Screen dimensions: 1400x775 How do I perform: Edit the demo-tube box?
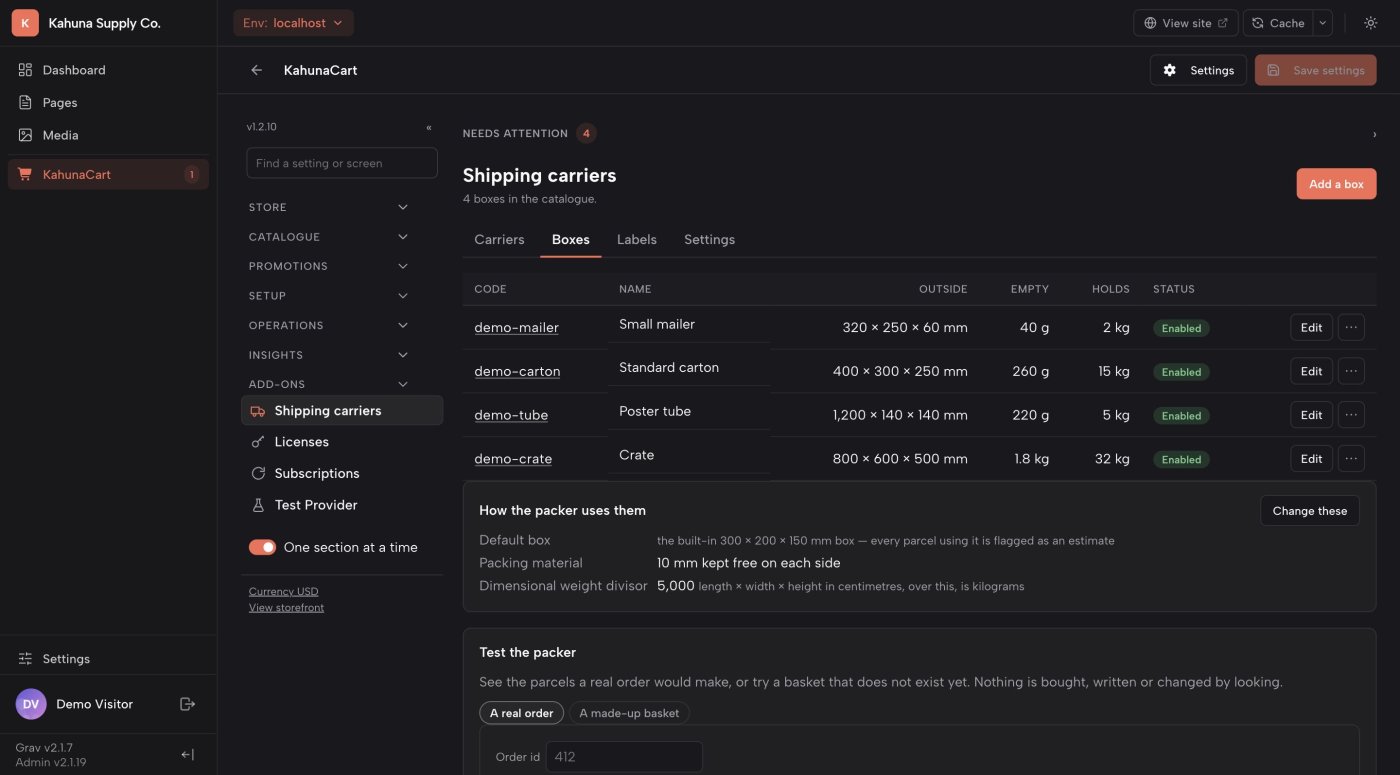[x=1311, y=415]
